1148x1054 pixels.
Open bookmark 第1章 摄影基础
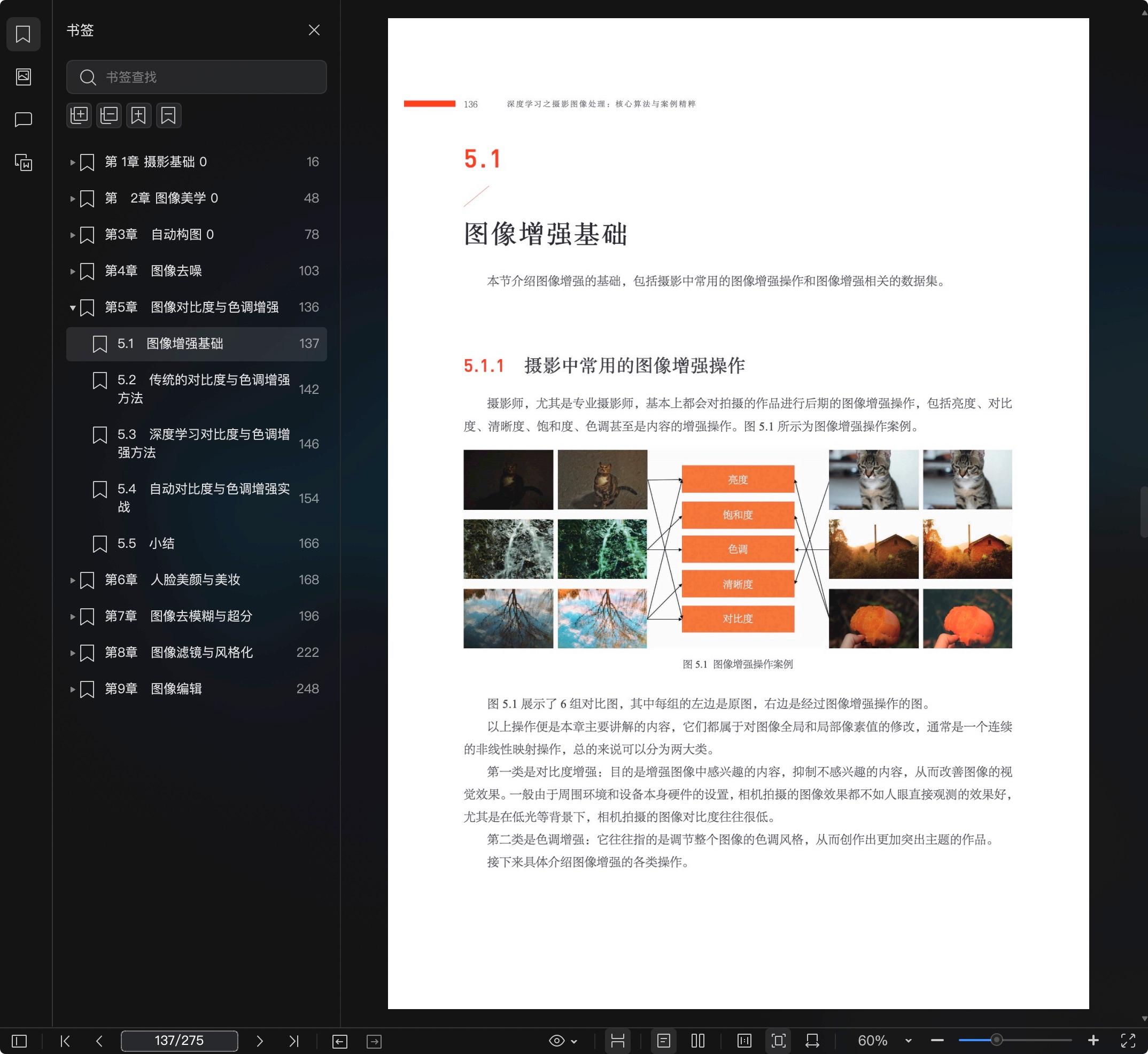(x=156, y=162)
